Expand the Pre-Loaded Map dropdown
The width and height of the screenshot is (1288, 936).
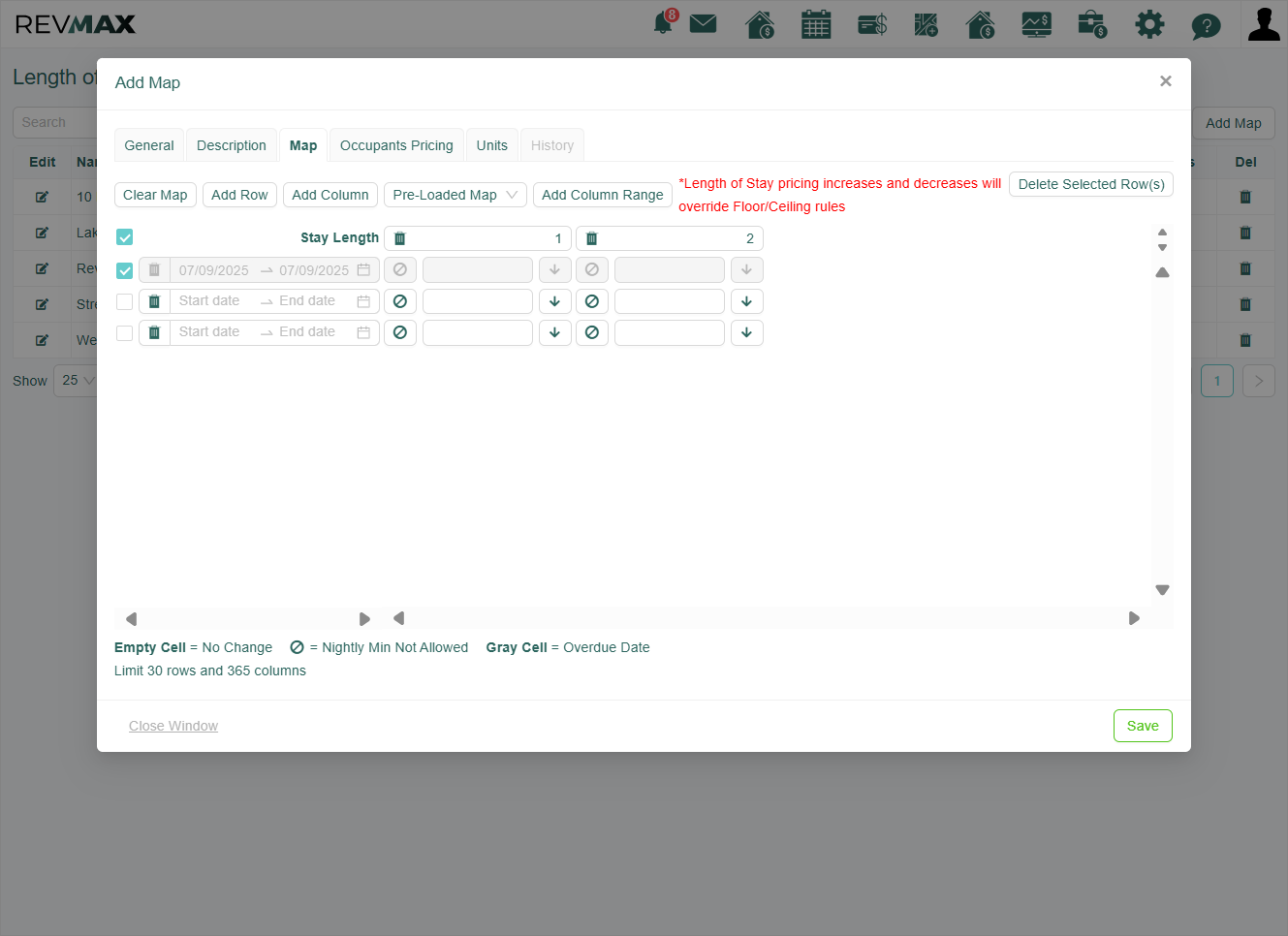456,195
